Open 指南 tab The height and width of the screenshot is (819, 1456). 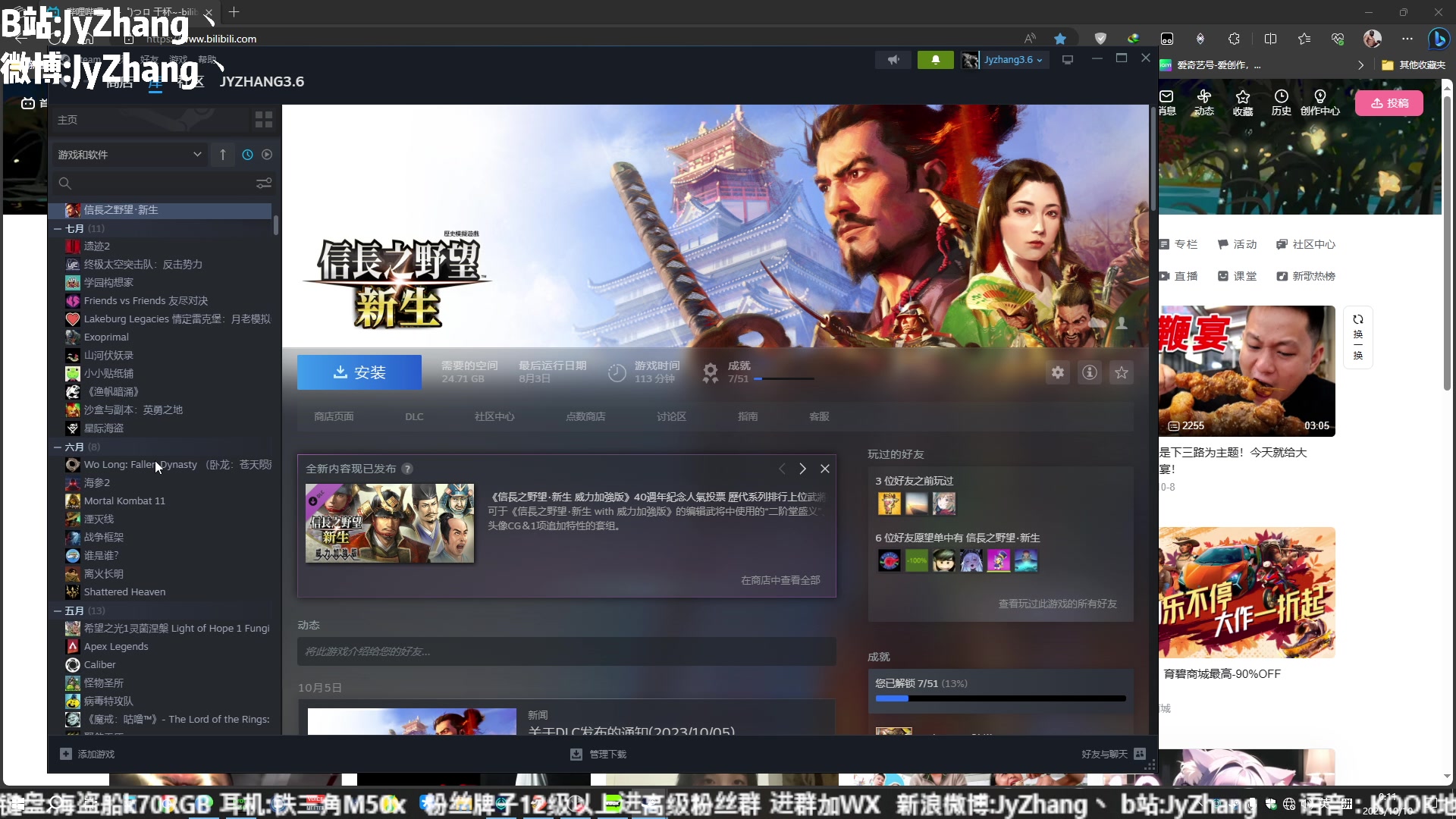click(x=748, y=416)
